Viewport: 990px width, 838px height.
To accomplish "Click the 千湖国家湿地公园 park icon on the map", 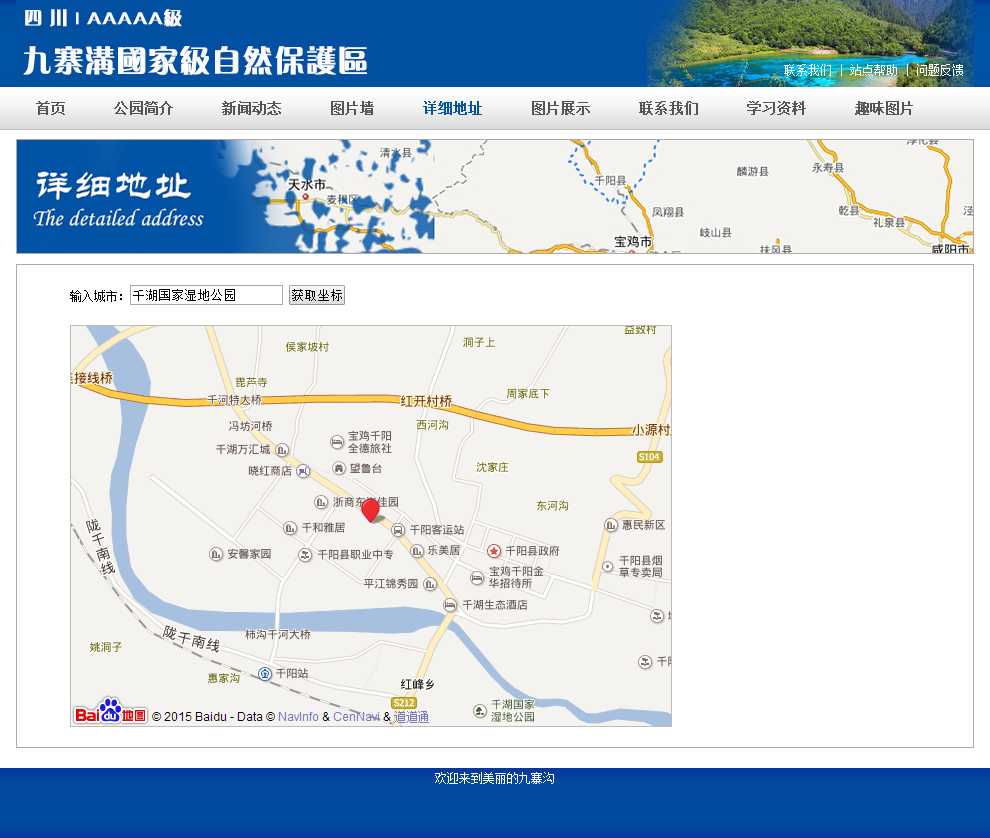I will coord(480,711).
